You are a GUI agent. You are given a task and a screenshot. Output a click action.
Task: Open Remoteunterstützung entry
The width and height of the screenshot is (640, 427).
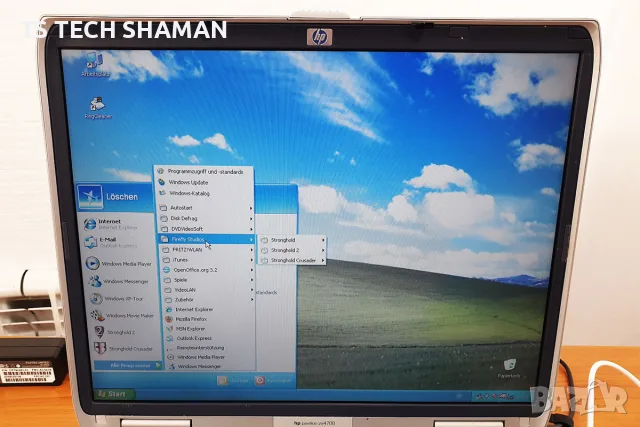coord(210,348)
